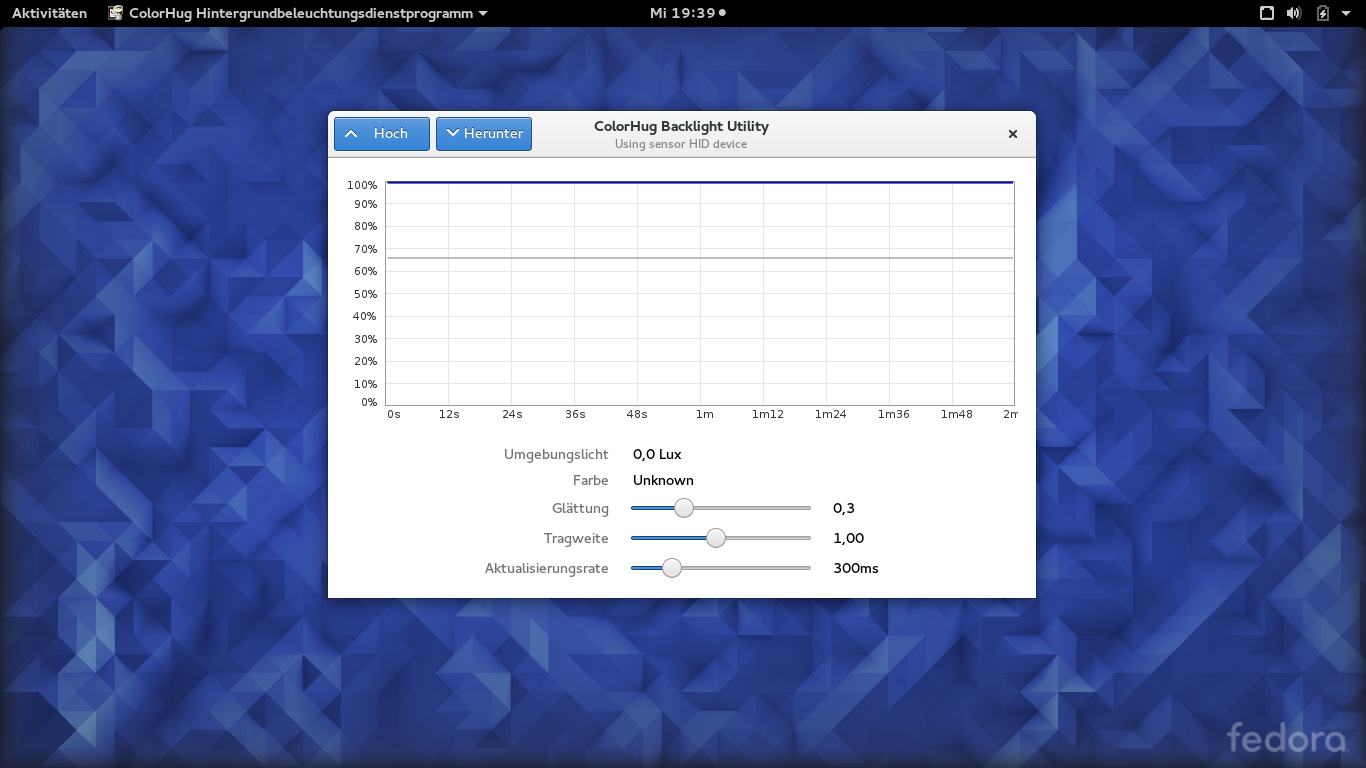The width and height of the screenshot is (1366, 768).
Task: Click the Umgebungslicht label
Action: point(556,454)
